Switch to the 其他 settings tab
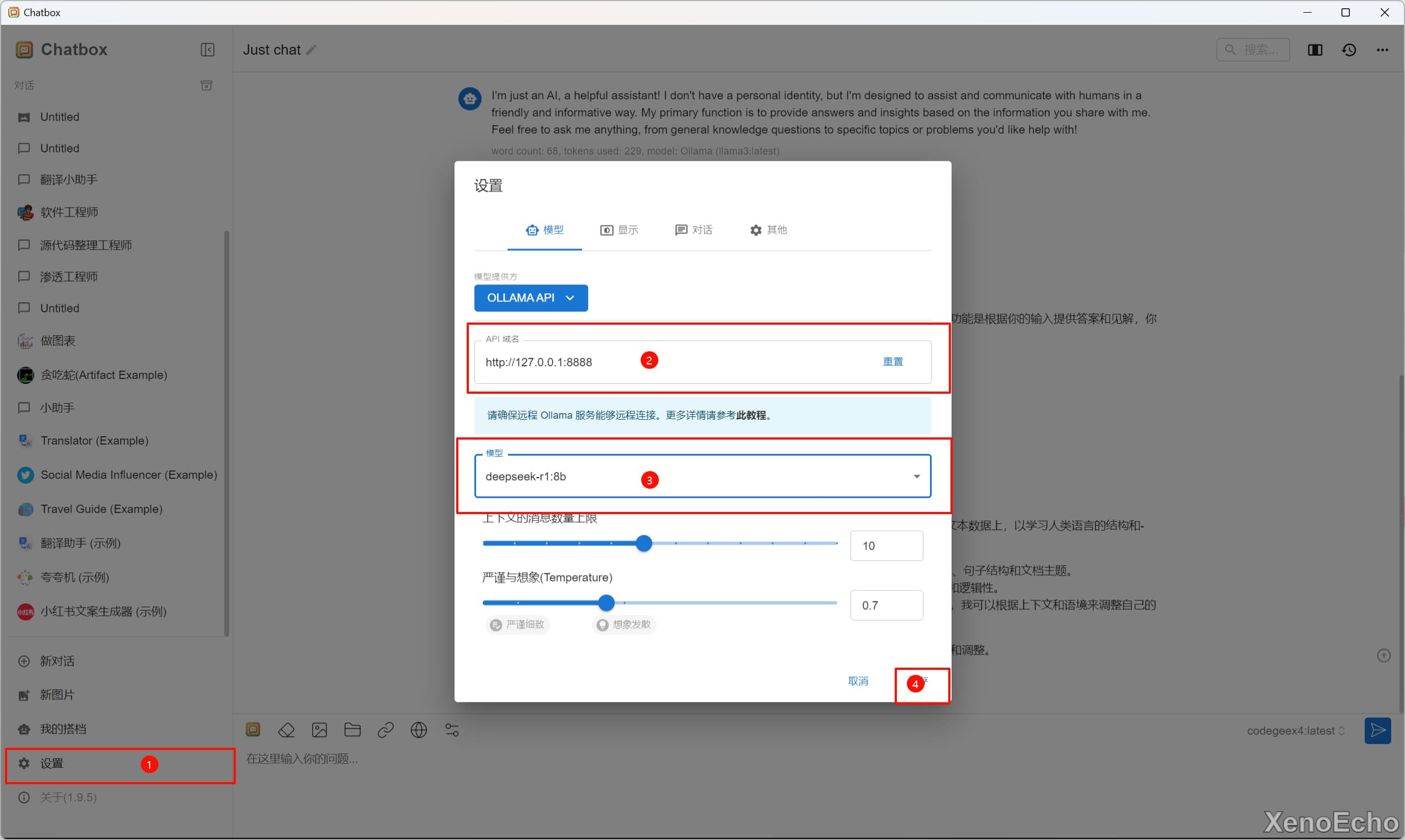 pos(768,230)
